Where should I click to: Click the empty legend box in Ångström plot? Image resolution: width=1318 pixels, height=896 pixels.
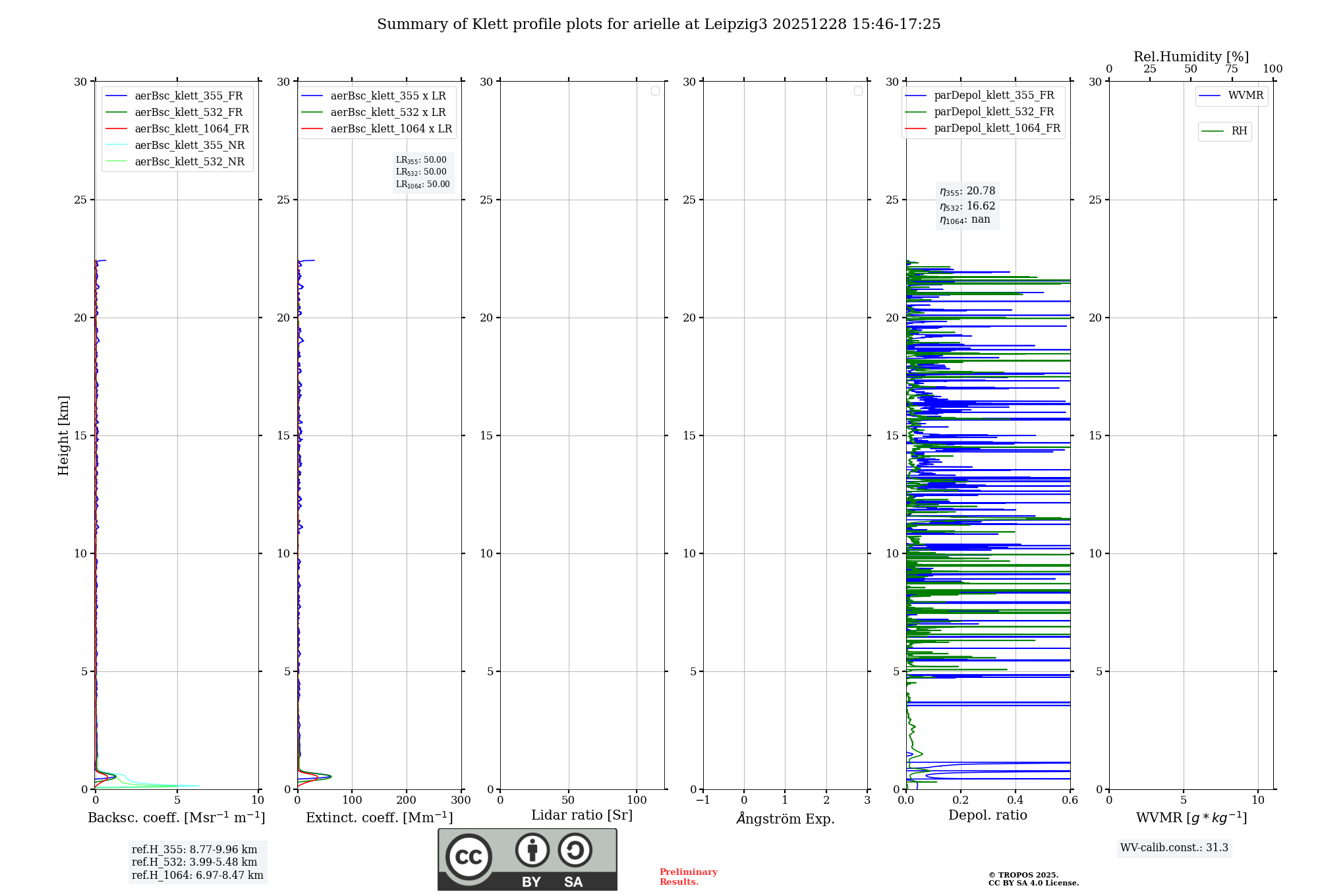(858, 91)
